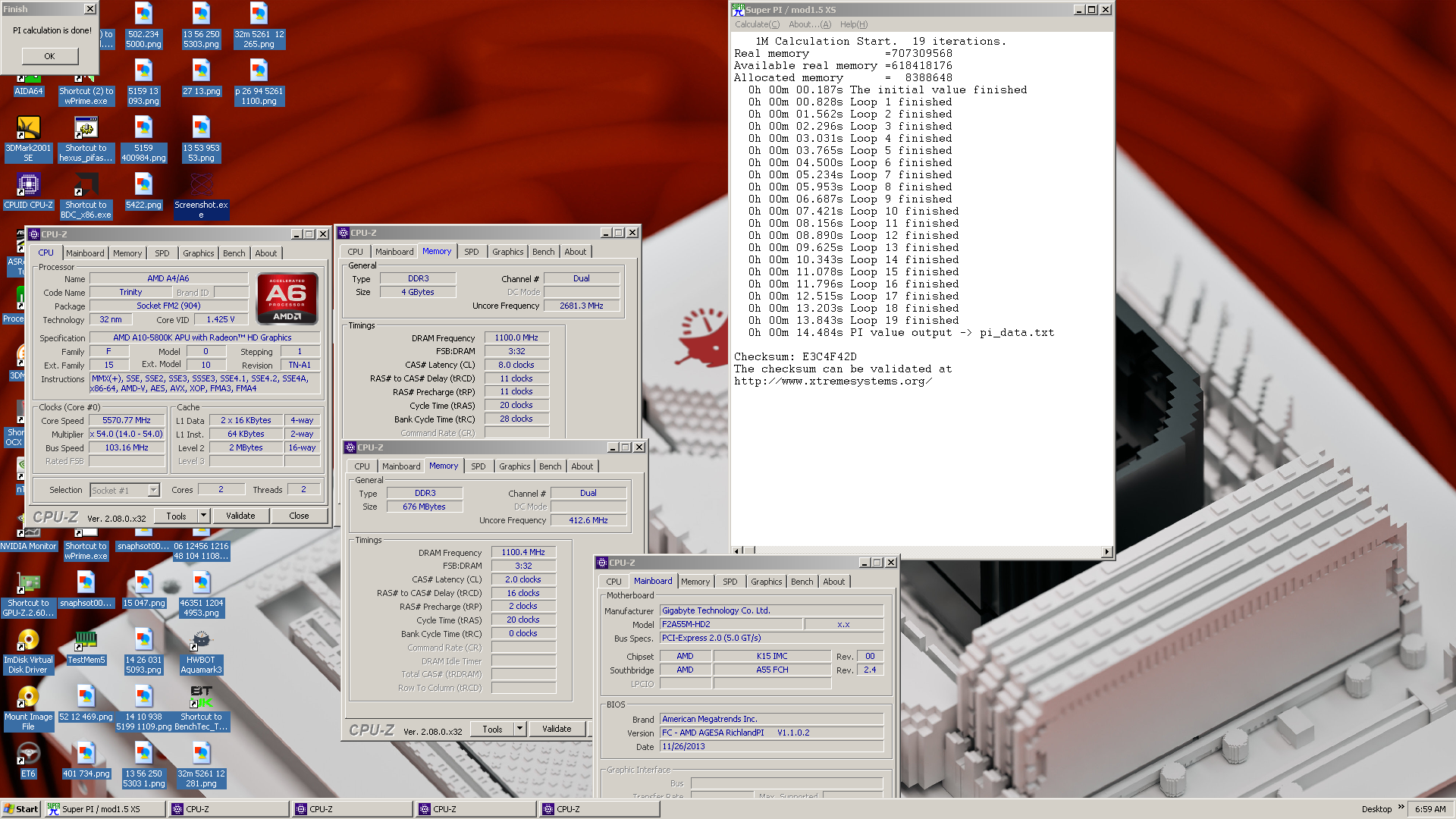Open 13 53 953 53.png file icon
This screenshot has width=1456, height=819.
click(x=201, y=140)
